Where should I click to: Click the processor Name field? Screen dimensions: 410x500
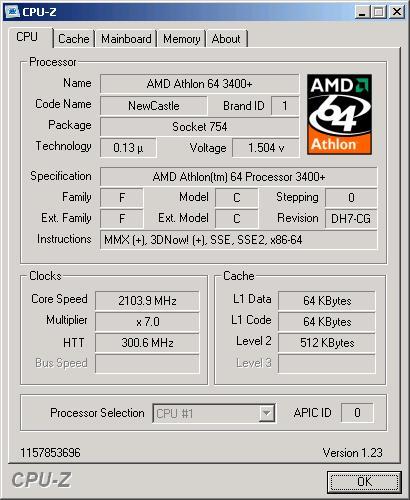[199, 84]
